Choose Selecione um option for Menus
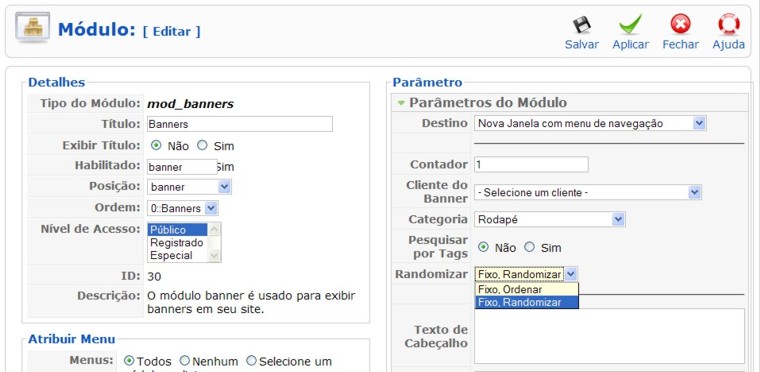 [x=251, y=361]
